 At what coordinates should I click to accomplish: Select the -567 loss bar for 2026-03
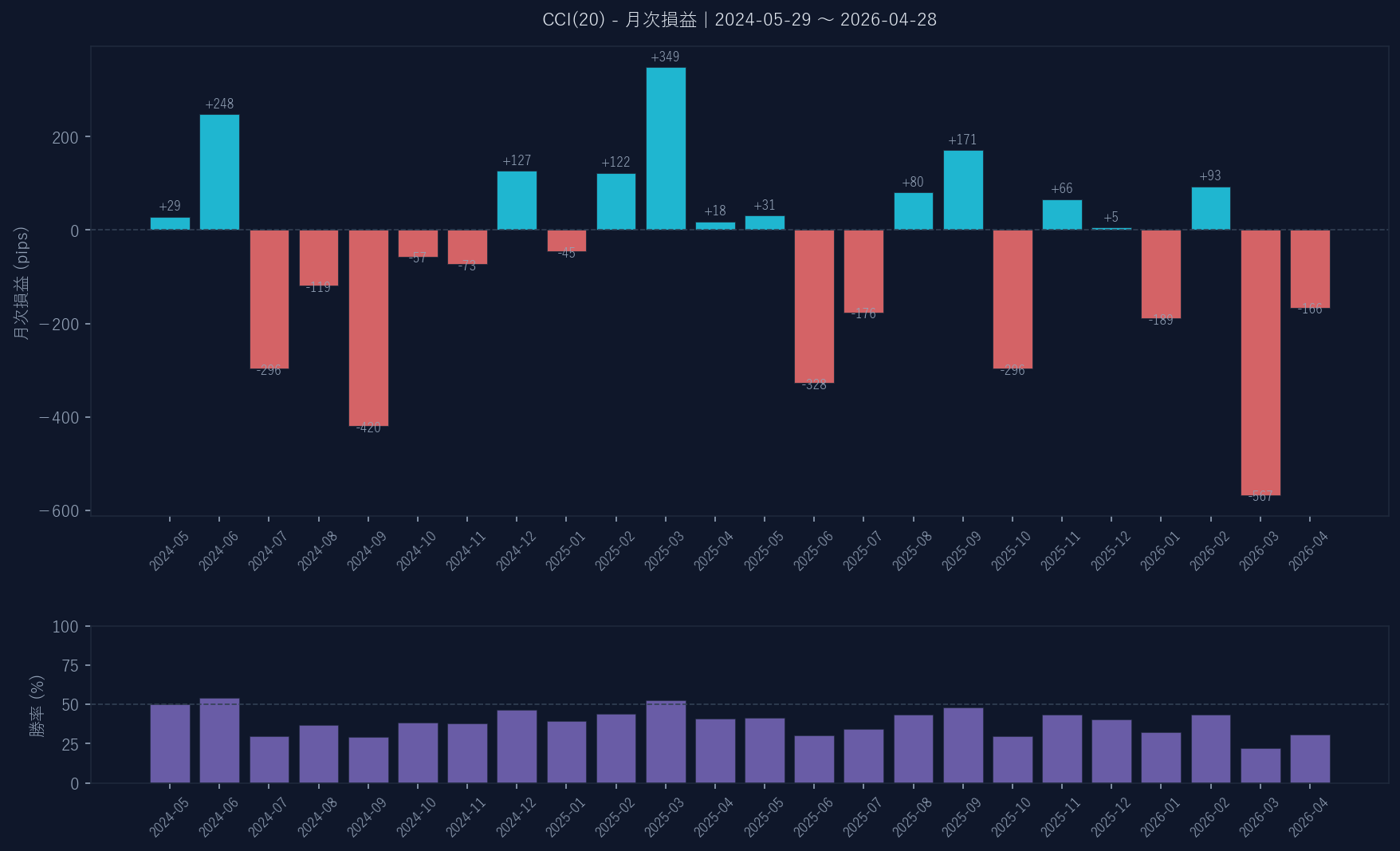pos(1260,362)
